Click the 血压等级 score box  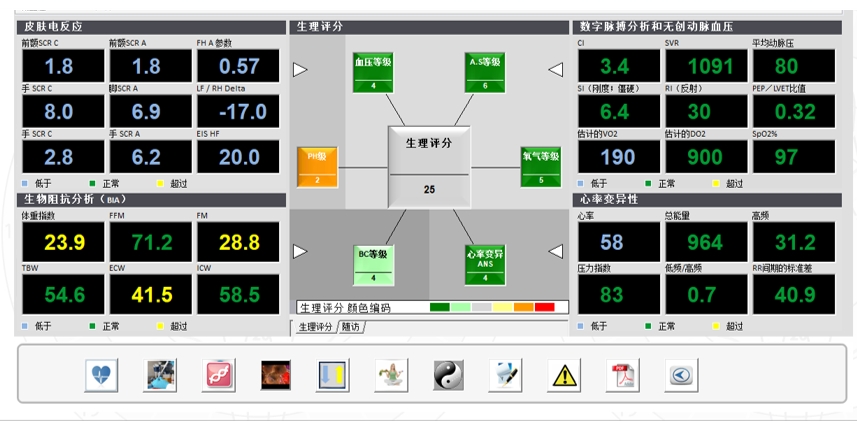373,72
